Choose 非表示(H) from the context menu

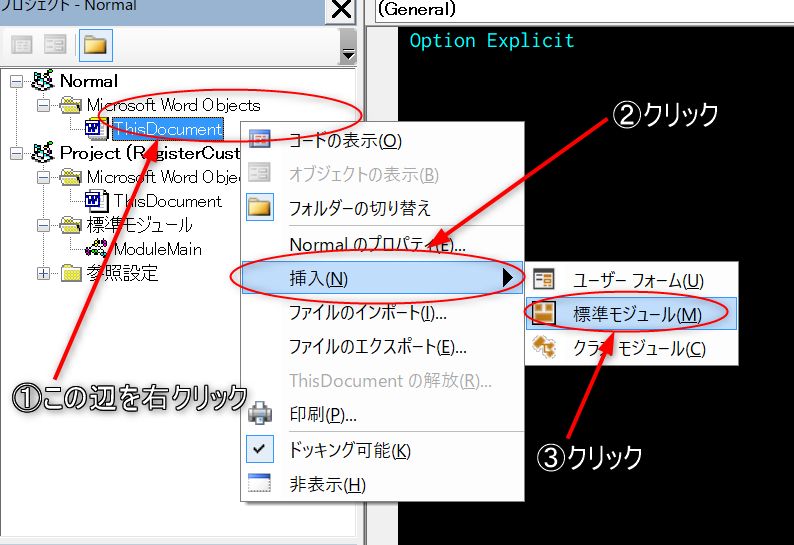[382, 484]
